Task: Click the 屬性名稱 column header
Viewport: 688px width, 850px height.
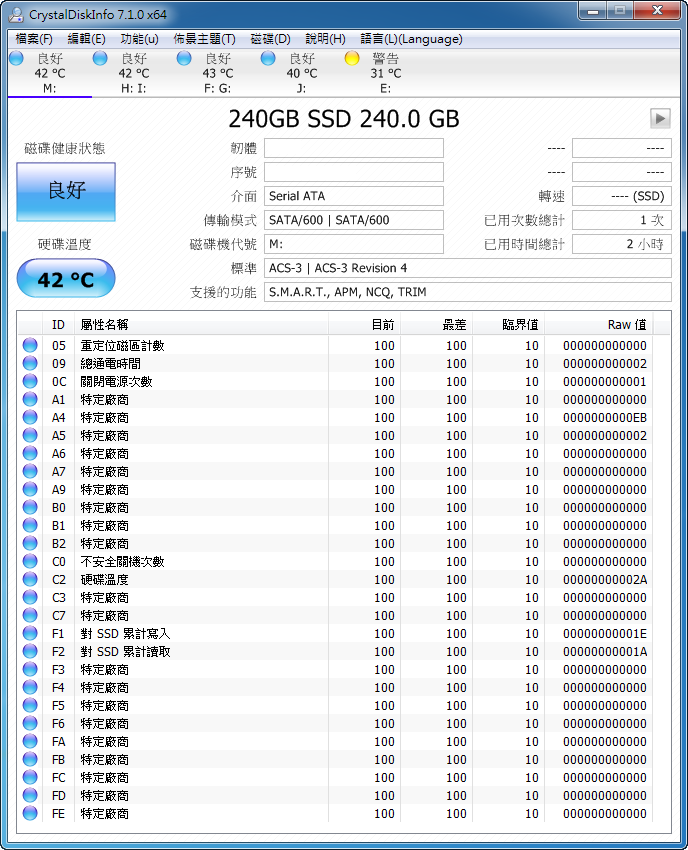Action: coord(201,325)
